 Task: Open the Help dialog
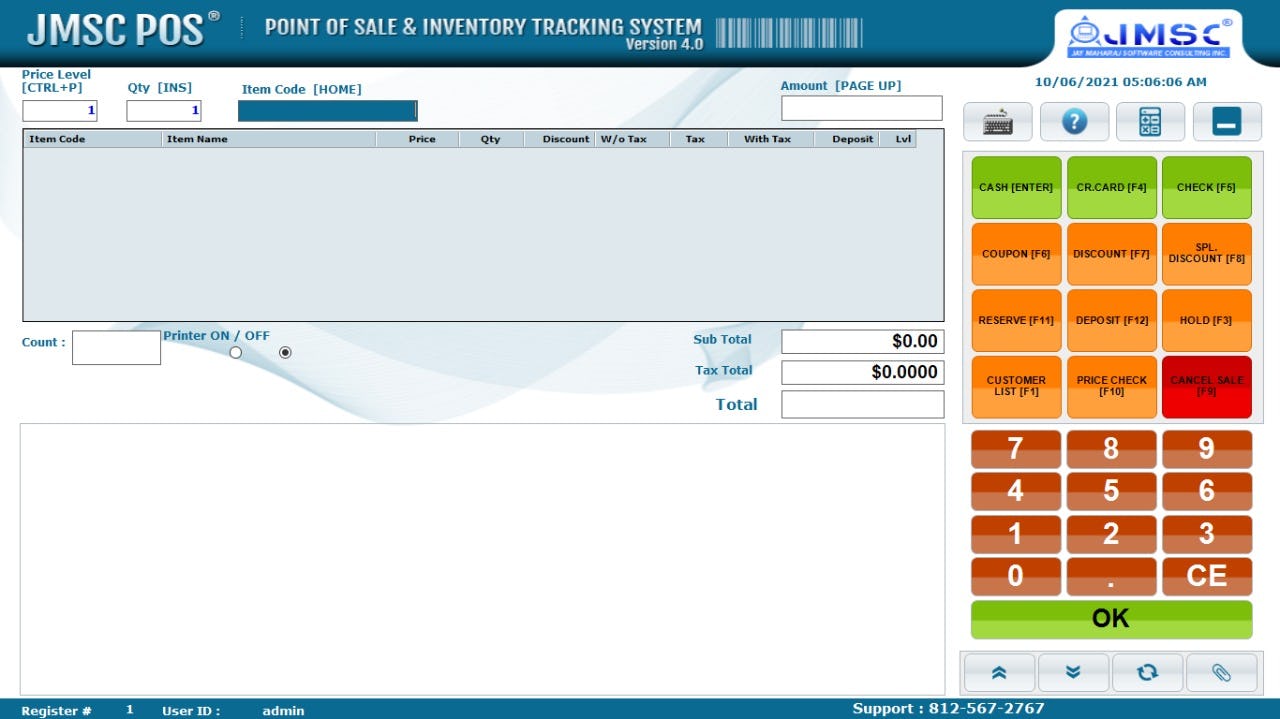pyautogui.click(x=1074, y=121)
